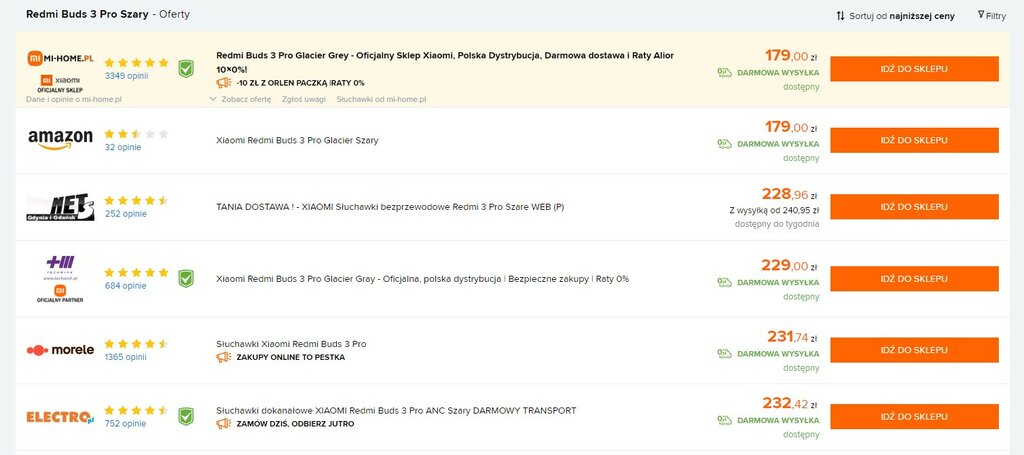Open the NET-S shop logo
The width and height of the screenshot is (1024, 455).
[60, 207]
